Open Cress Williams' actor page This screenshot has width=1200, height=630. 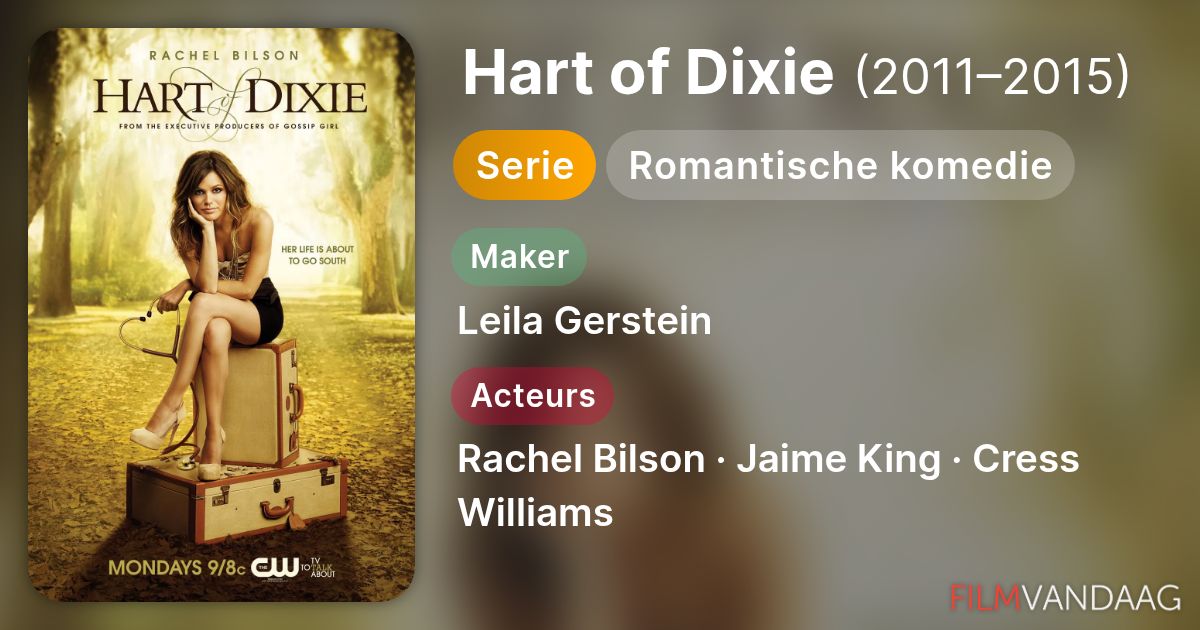click(768, 486)
